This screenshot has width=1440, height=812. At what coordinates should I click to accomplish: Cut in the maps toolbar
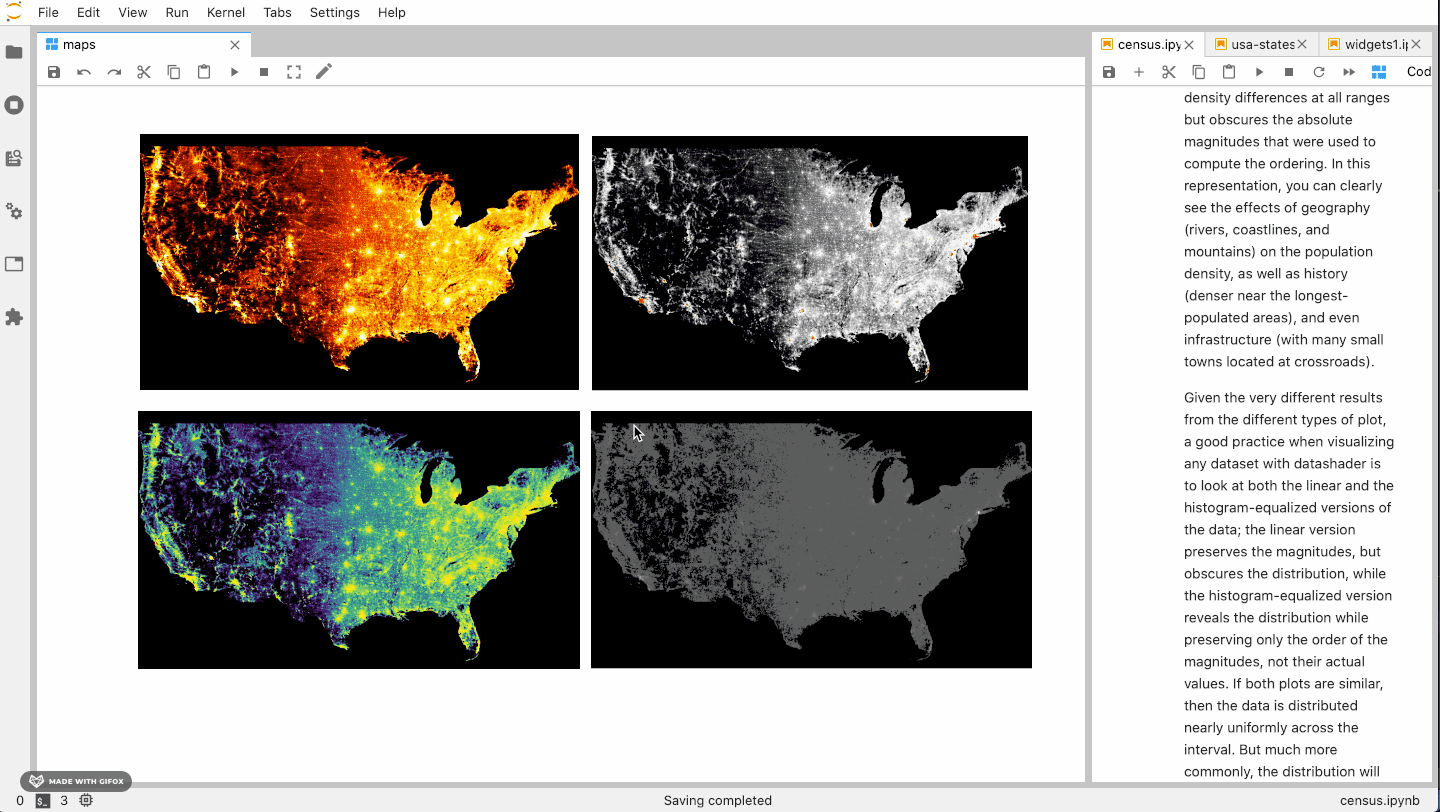pyautogui.click(x=144, y=72)
